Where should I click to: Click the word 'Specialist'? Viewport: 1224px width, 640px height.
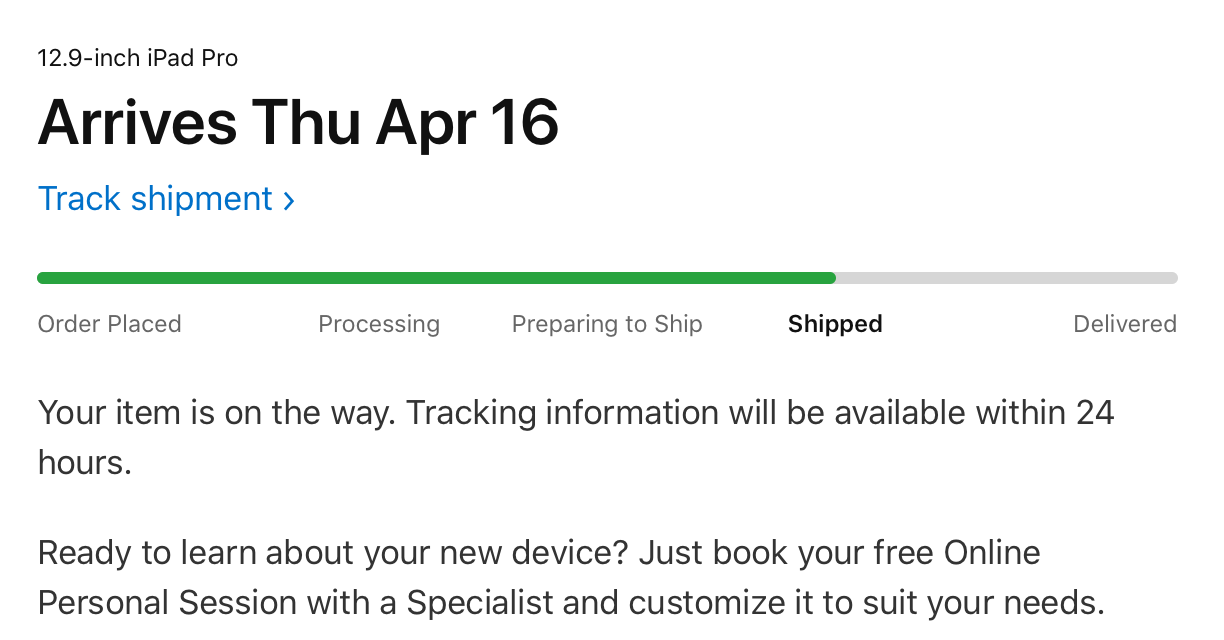479,603
